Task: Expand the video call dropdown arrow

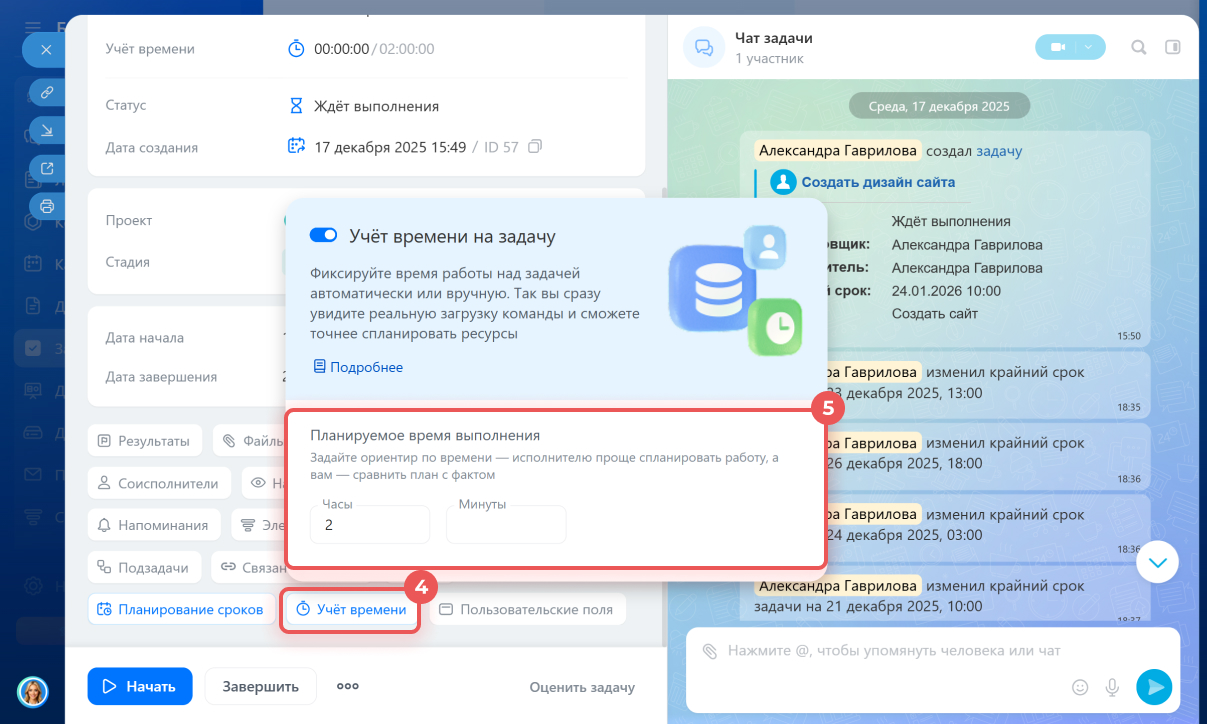Action: point(1090,47)
